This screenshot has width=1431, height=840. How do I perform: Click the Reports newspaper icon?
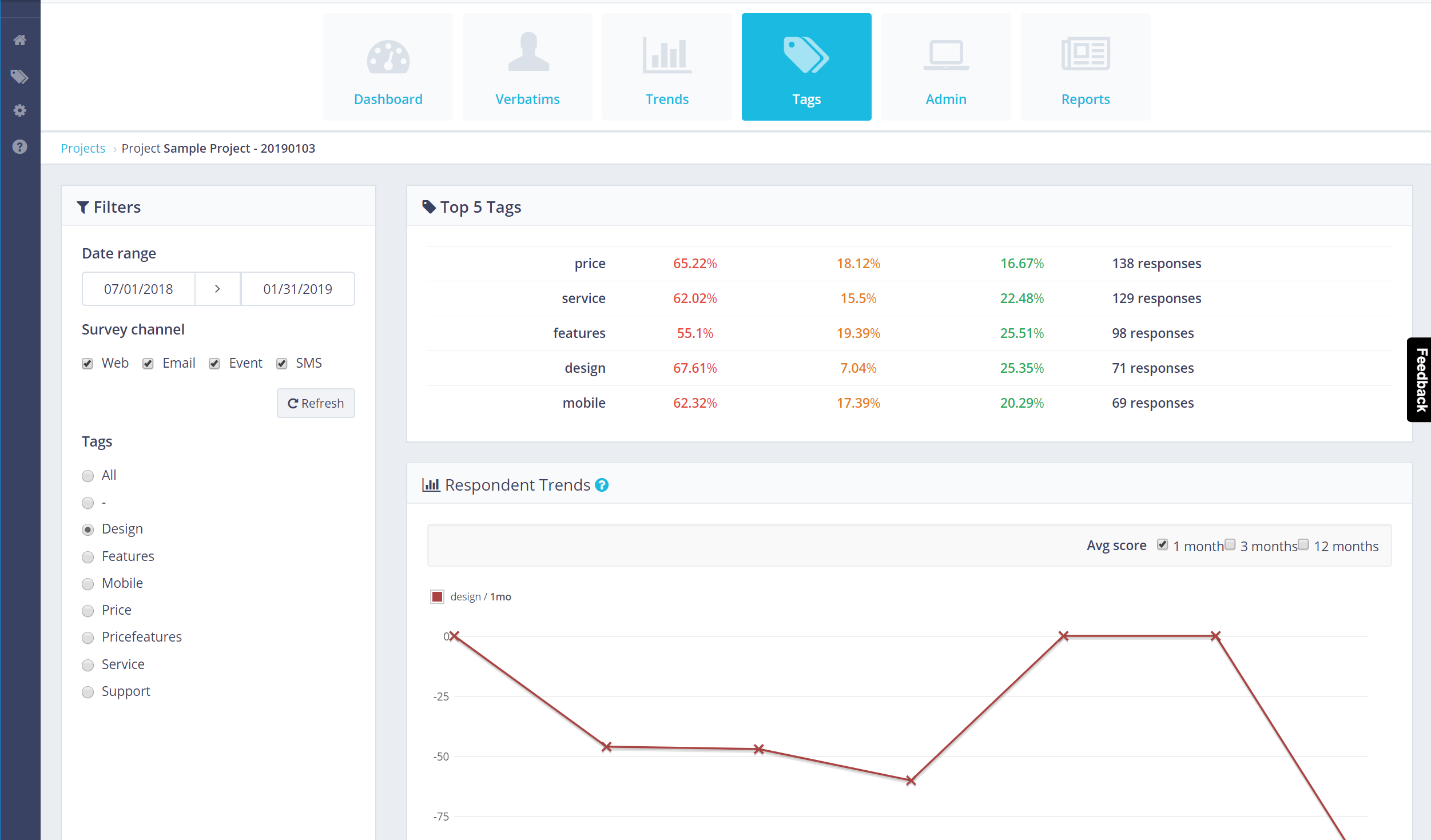pos(1086,54)
